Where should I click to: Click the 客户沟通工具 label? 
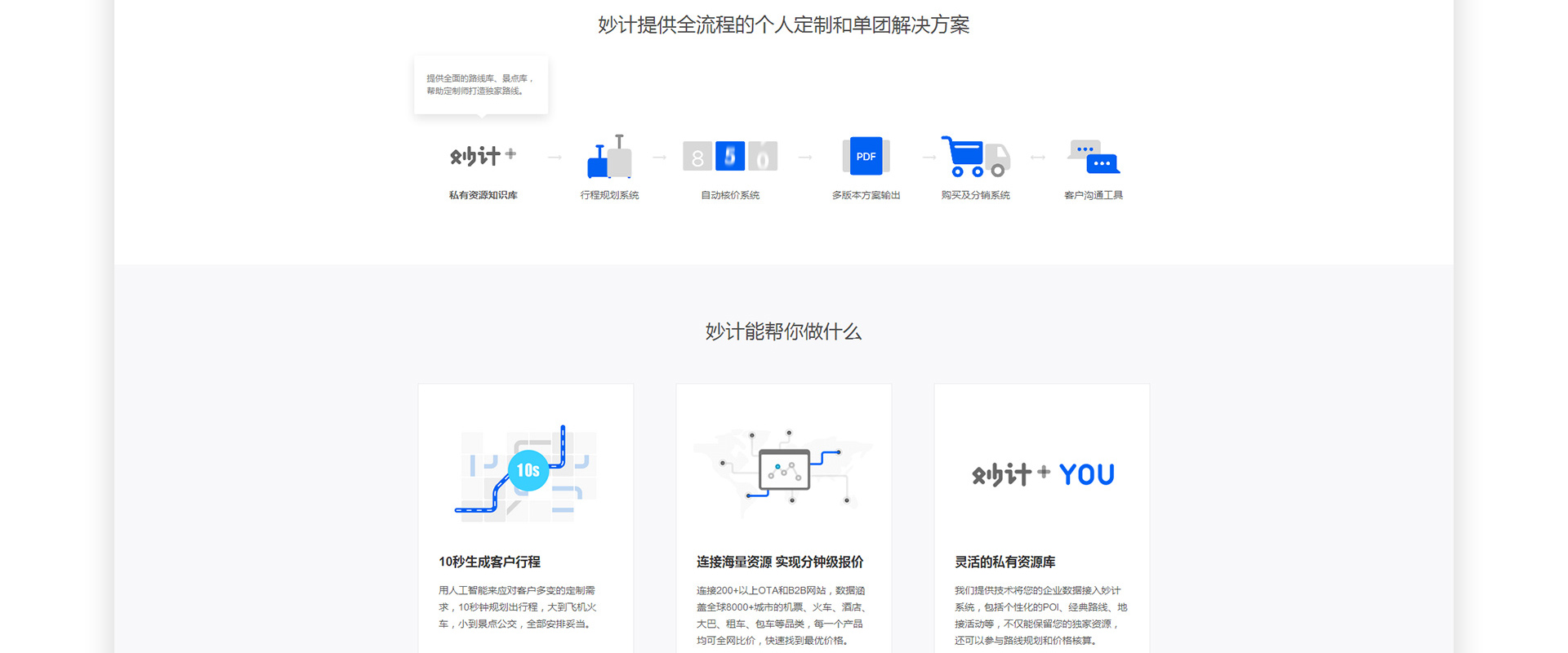[x=1094, y=195]
